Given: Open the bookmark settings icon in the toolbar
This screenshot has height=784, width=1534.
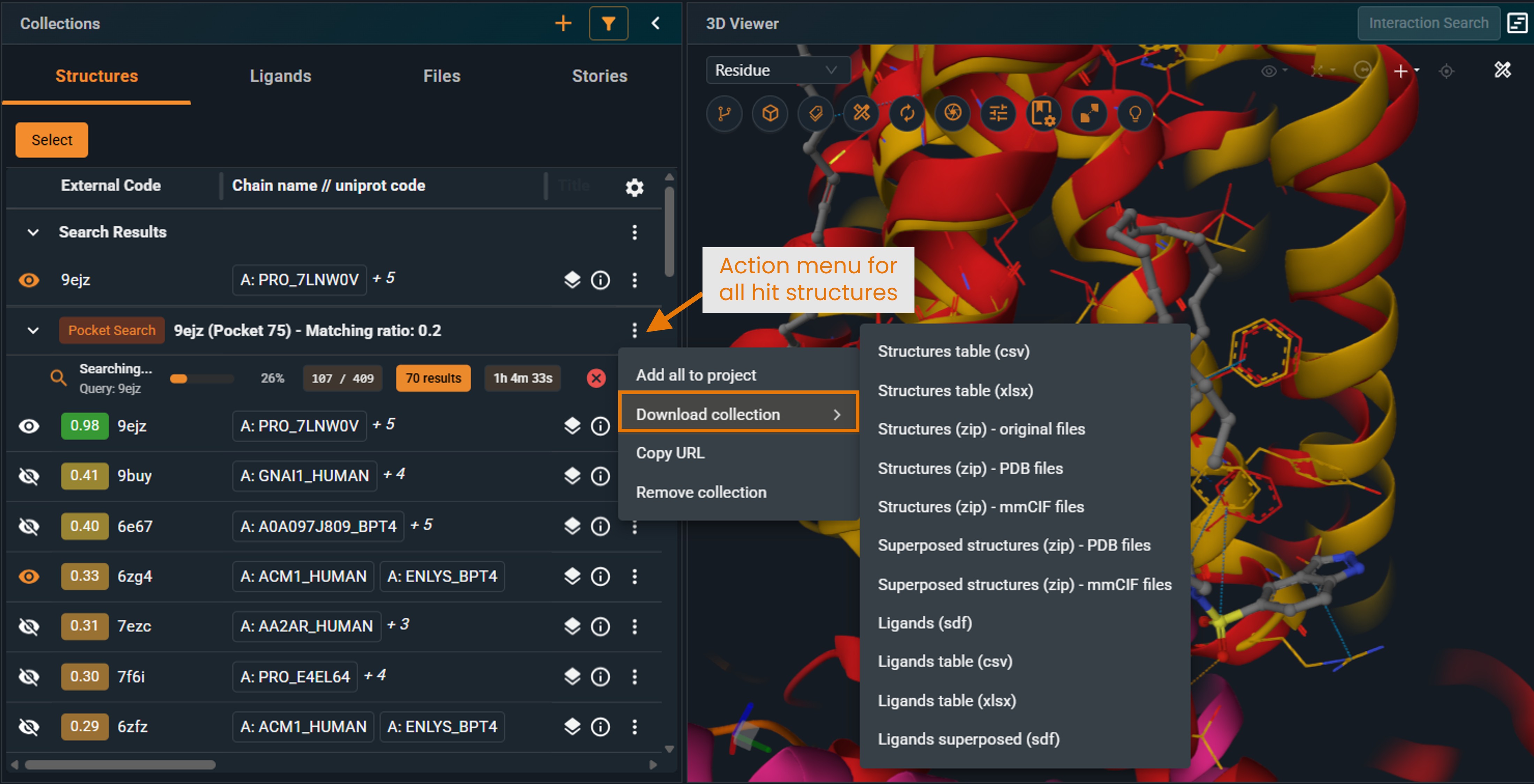Looking at the screenshot, I should tap(1044, 114).
